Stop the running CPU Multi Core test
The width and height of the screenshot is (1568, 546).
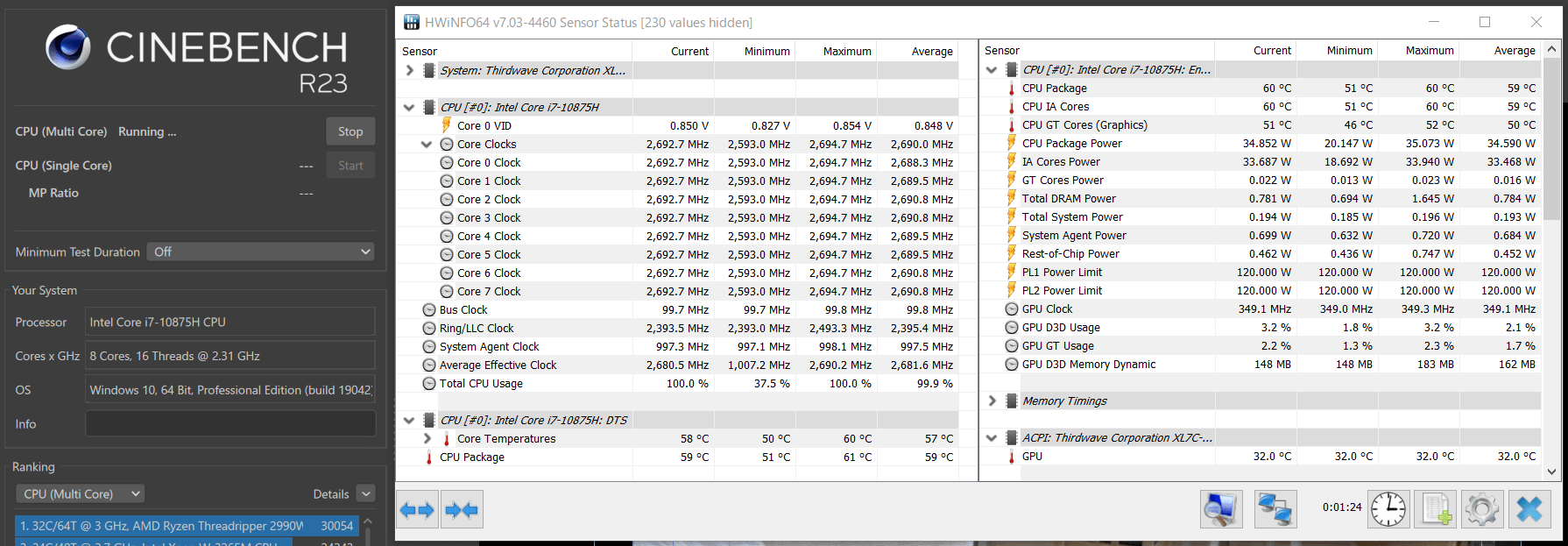350,131
